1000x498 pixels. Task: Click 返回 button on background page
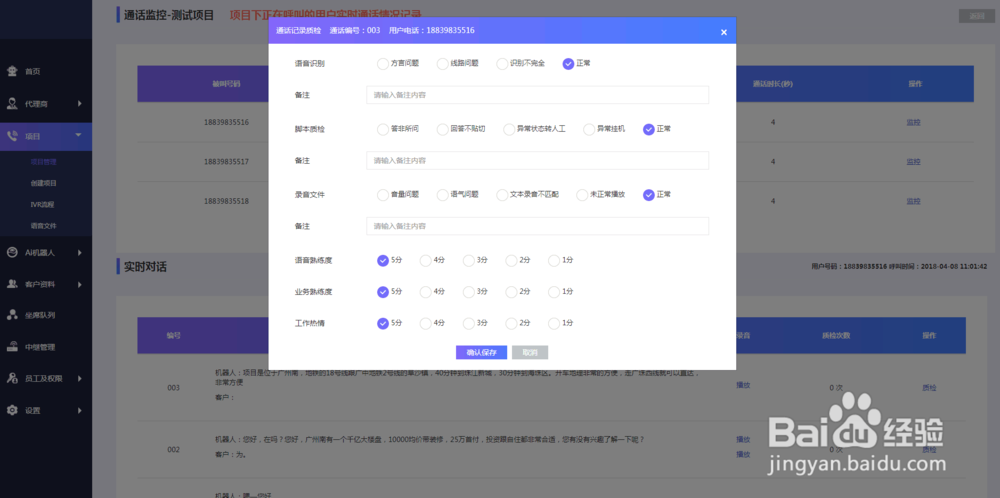tap(976, 17)
